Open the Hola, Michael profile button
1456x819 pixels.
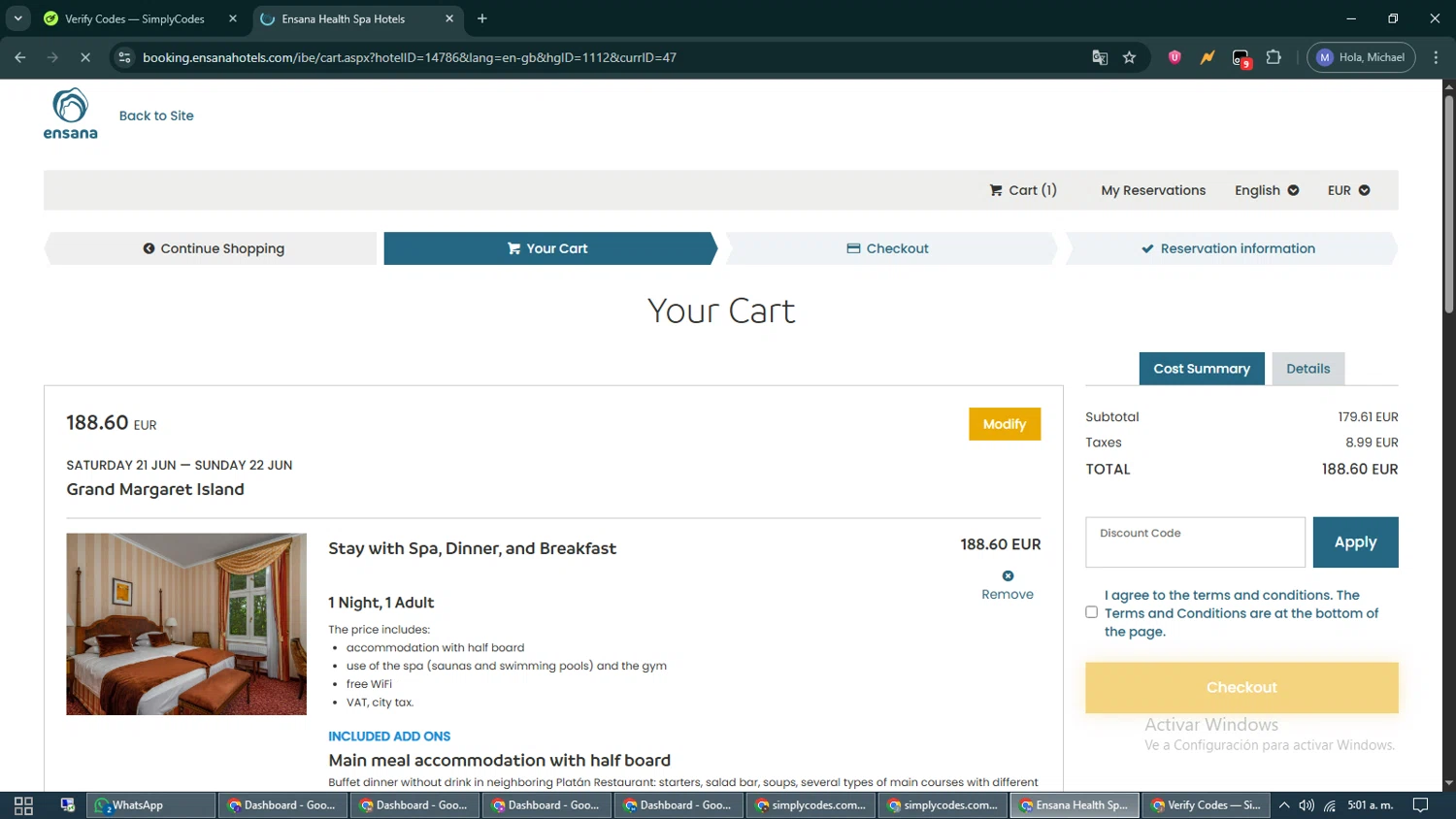[x=1361, y=57]
